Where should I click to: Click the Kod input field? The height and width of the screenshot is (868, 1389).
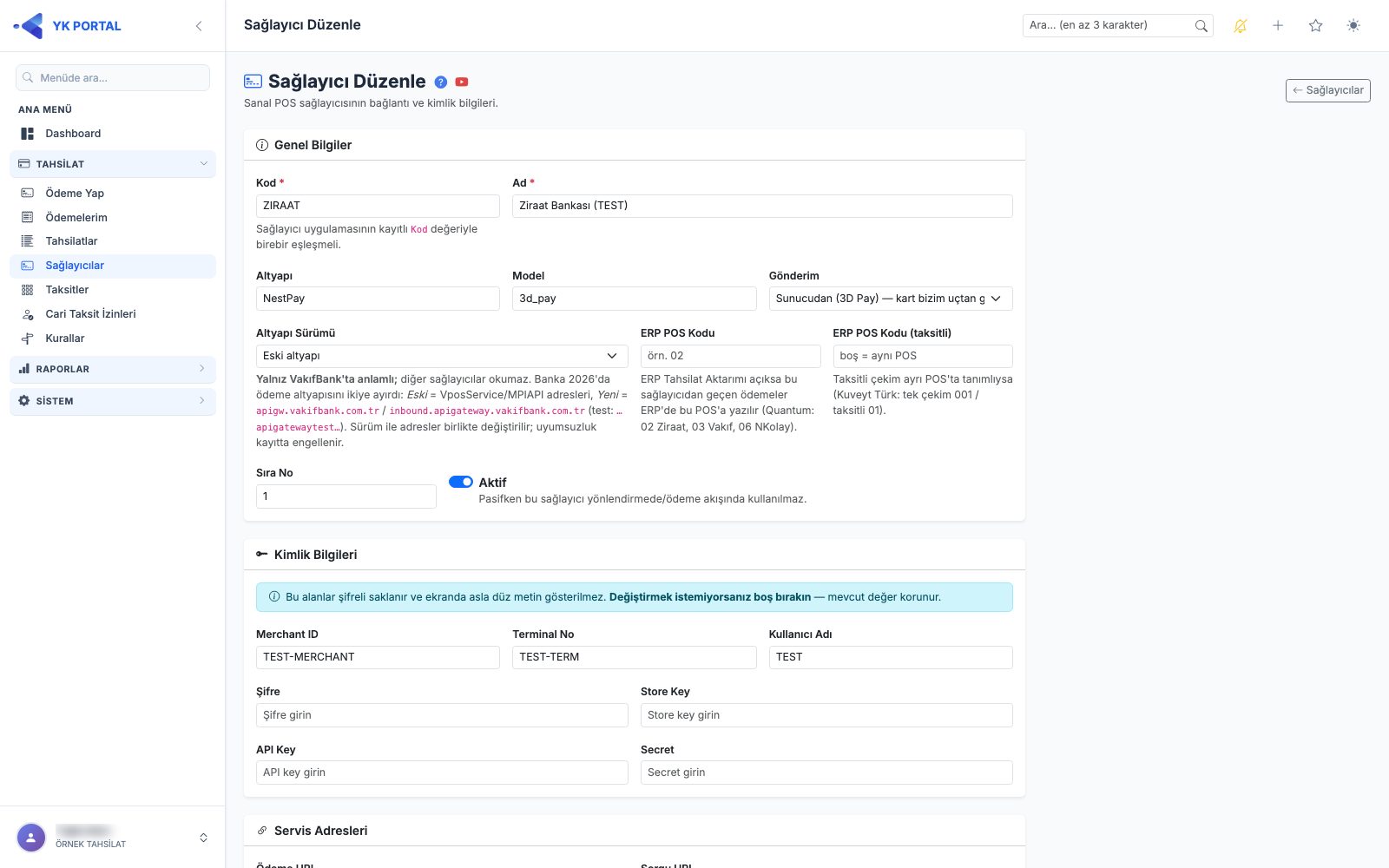tap(378, 206)
